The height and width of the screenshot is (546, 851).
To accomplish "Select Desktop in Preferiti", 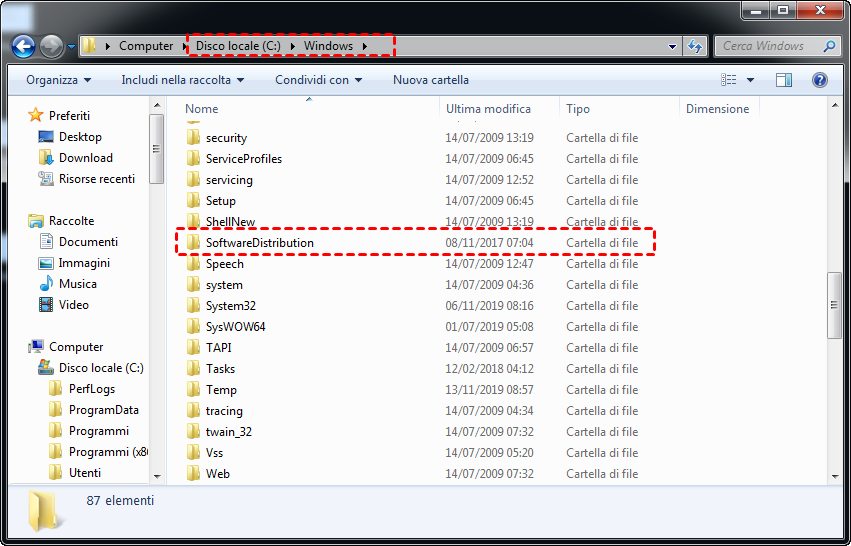I will 71,137.
